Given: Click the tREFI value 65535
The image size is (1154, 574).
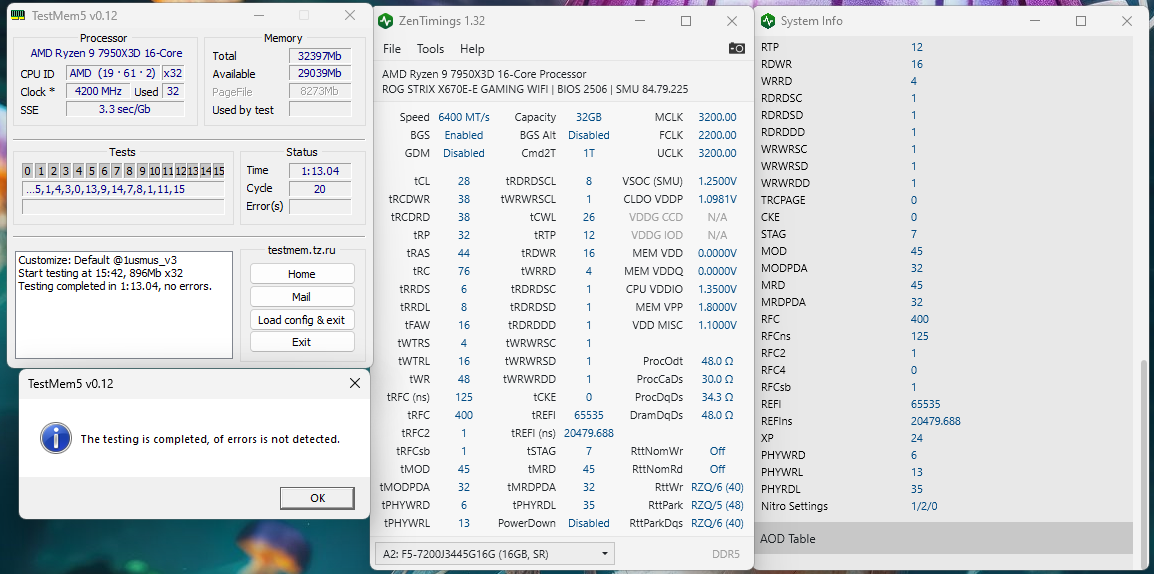Looking at the screenshot, I should (588, 415).
